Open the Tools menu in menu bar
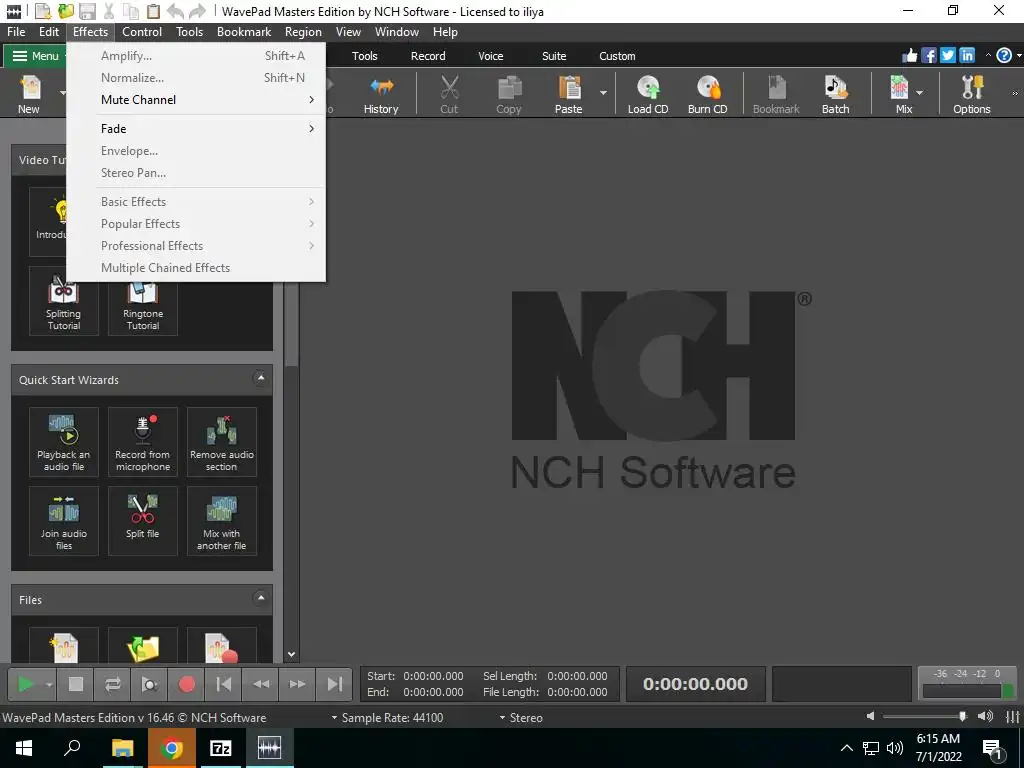 point(189,32)
